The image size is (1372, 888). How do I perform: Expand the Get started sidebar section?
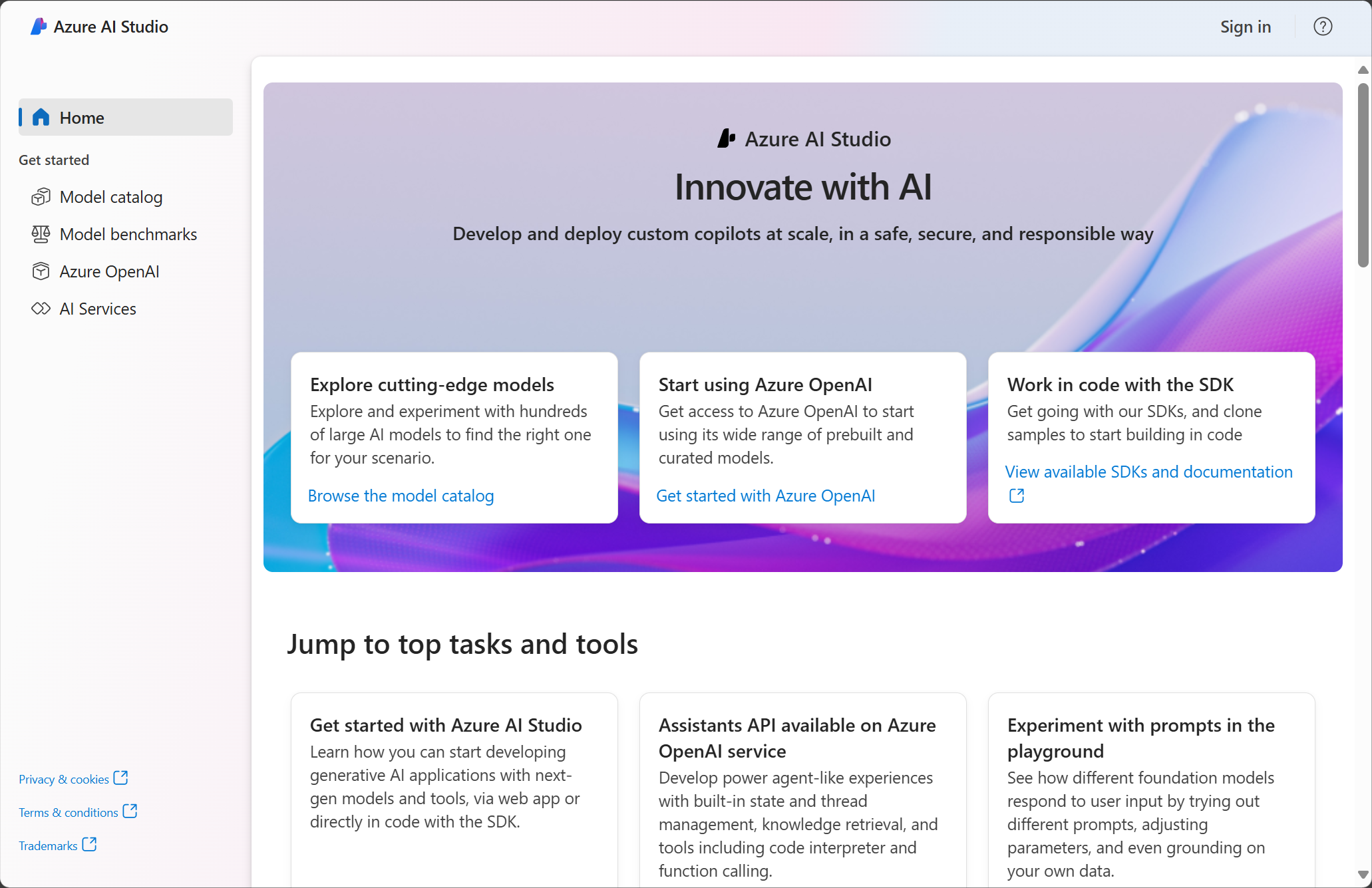(53, 159)
